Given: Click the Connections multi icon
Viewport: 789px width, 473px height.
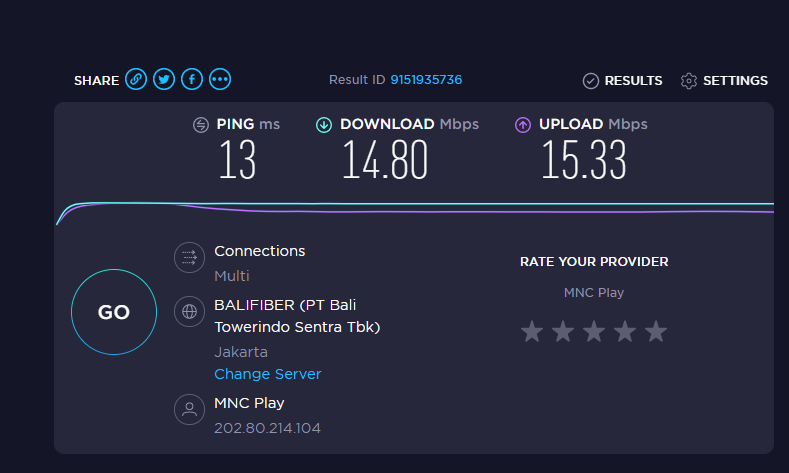Looking at the screenshot, I should point(189,258).
